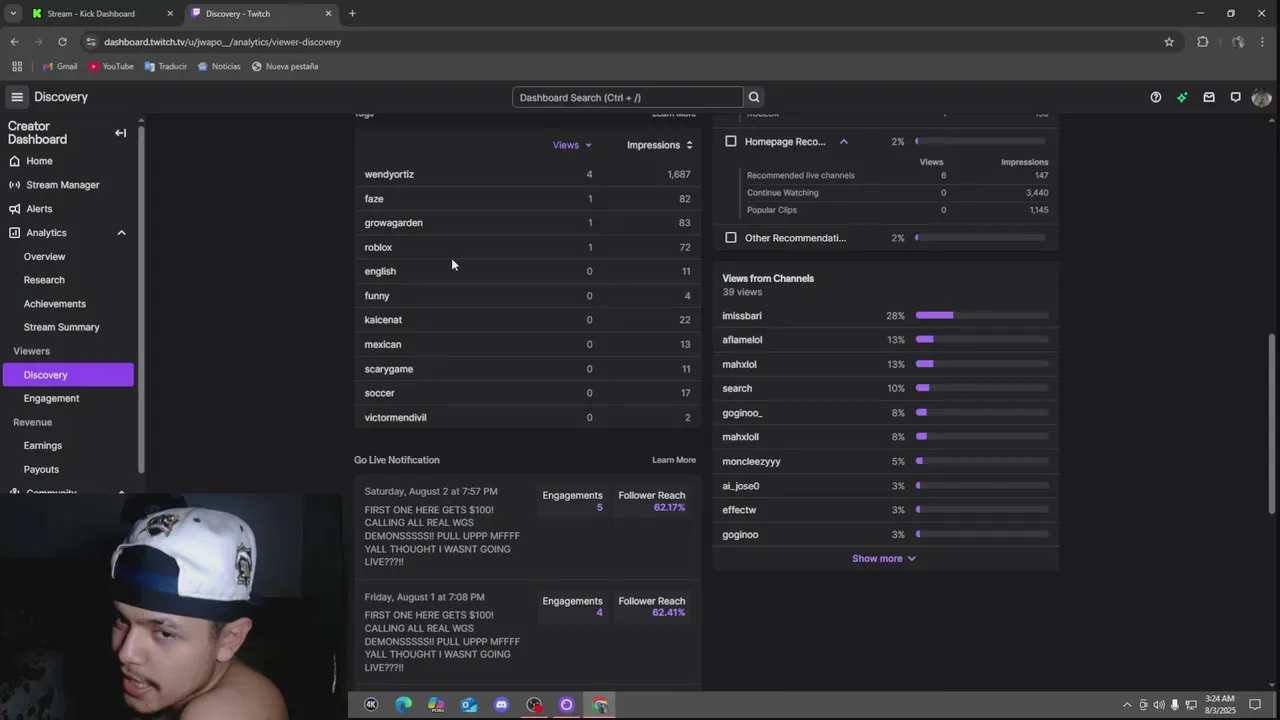Bookmark this page with the star icon
Image resolution: width=1280 pixels, height=720 pixels.
[x=1169, y=42]
